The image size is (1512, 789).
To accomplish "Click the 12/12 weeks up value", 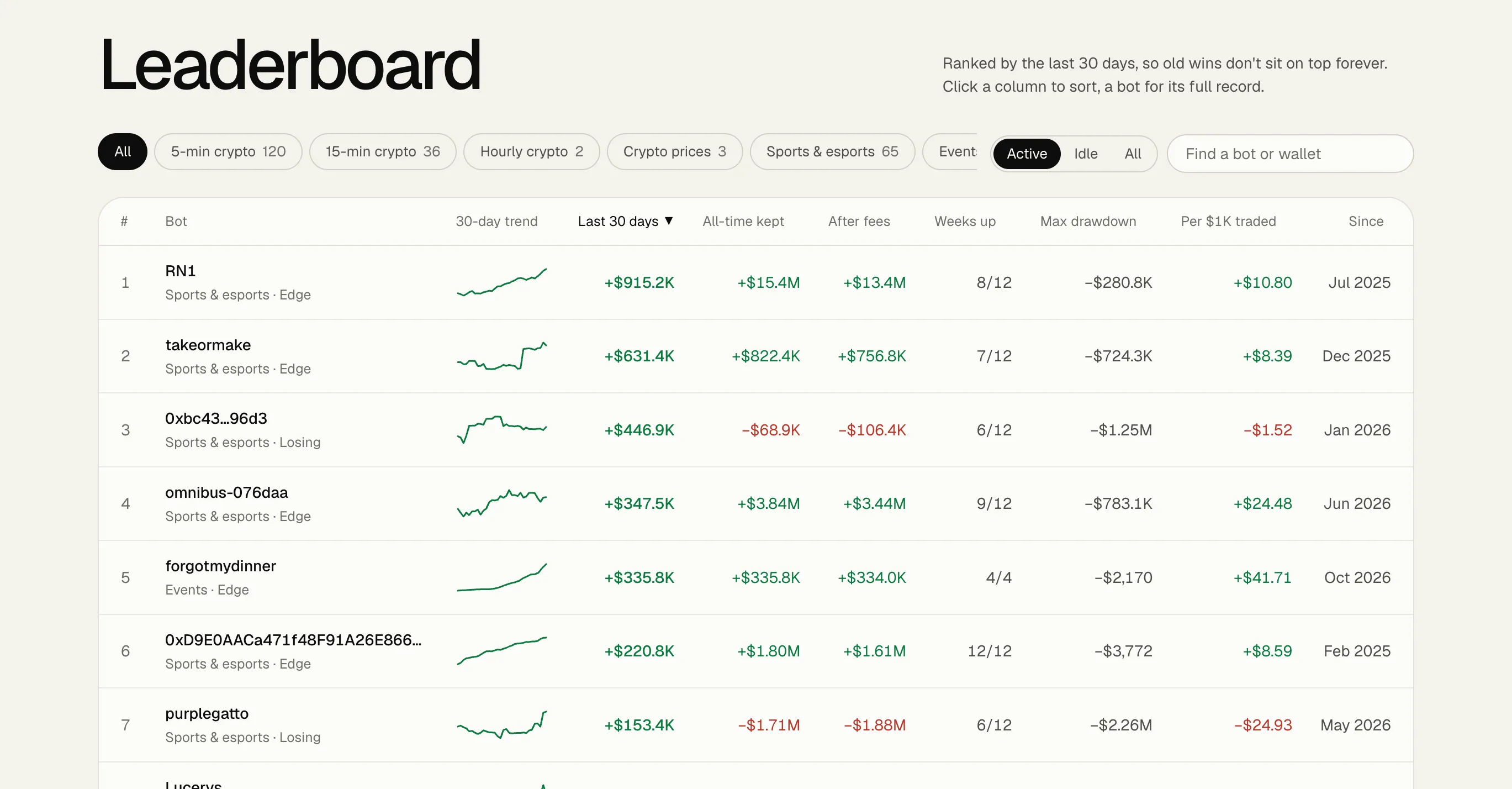I will click(x=990, y=651).
